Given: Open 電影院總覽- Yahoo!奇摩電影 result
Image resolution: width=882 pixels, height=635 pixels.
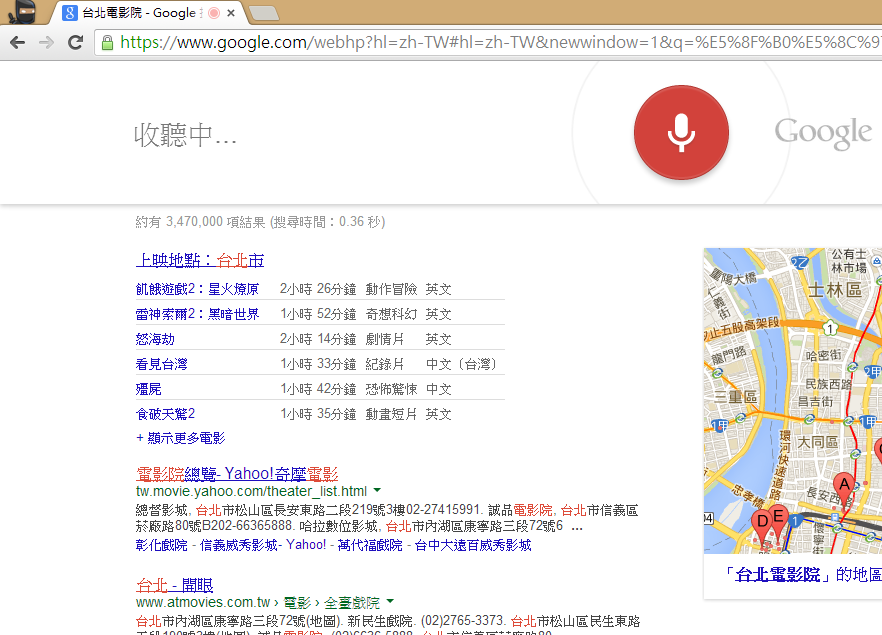Looking at the screenshot, I should coord(237,474).
